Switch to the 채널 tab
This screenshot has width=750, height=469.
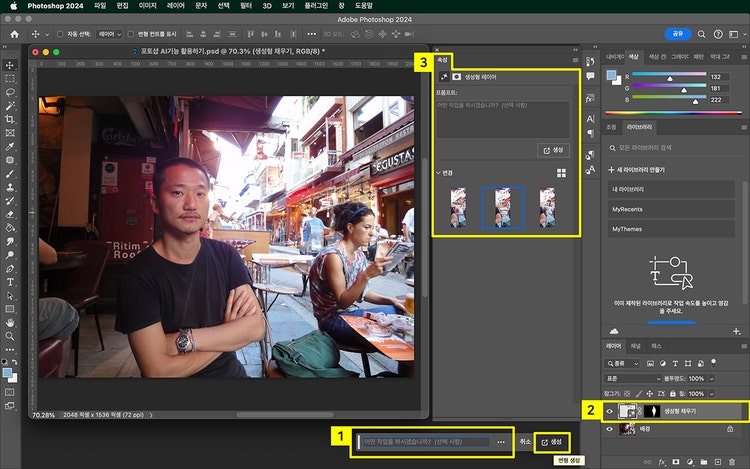(635, 346)
